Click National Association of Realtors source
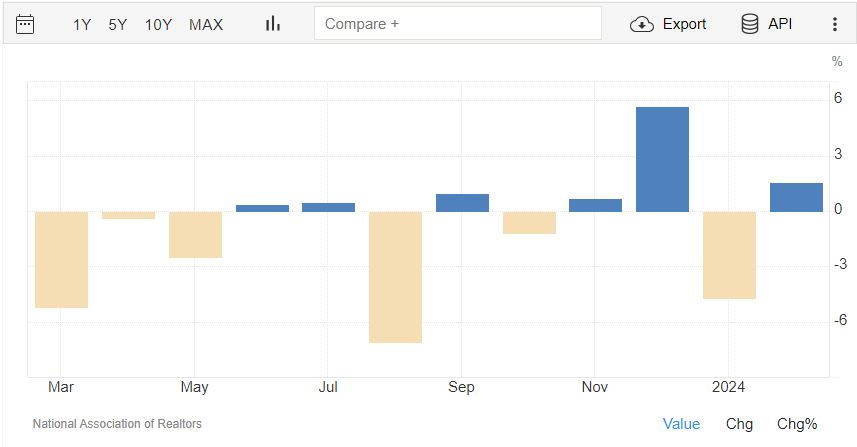The width and height of the screenshot is (857, 447). click(x=117, y=424)
